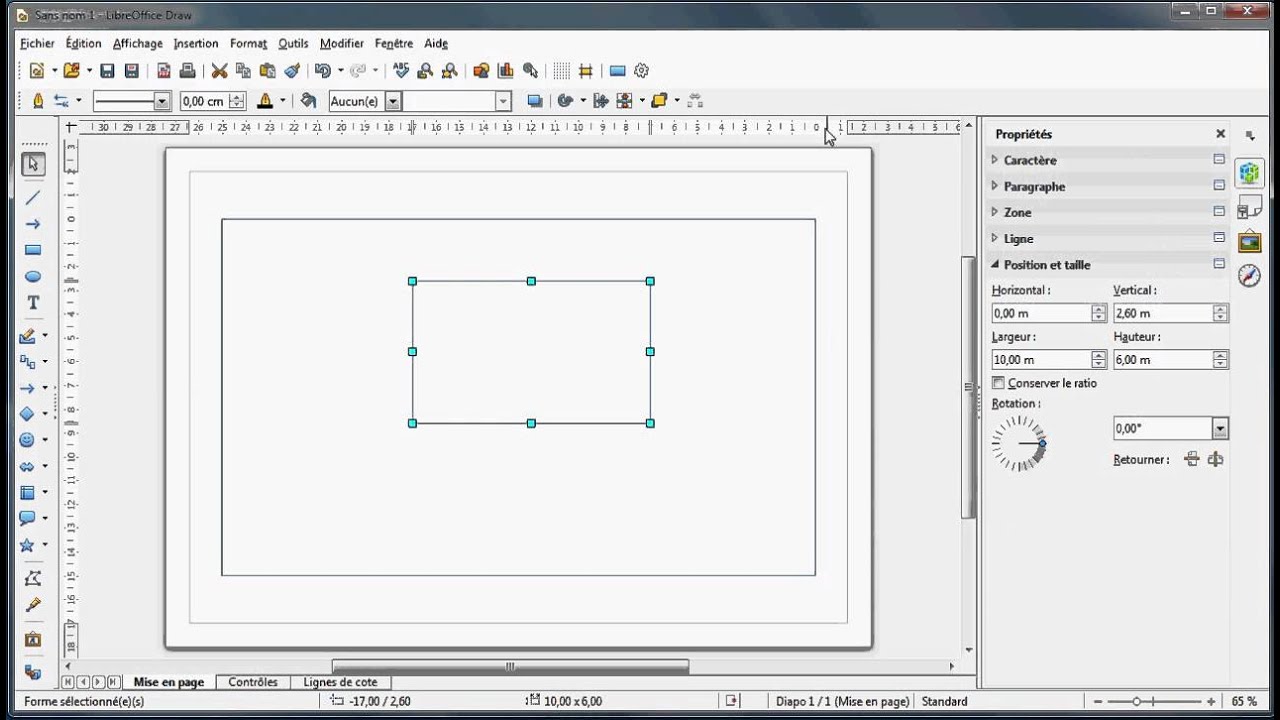Click the Copy icon in toolbar

[243, 71]
